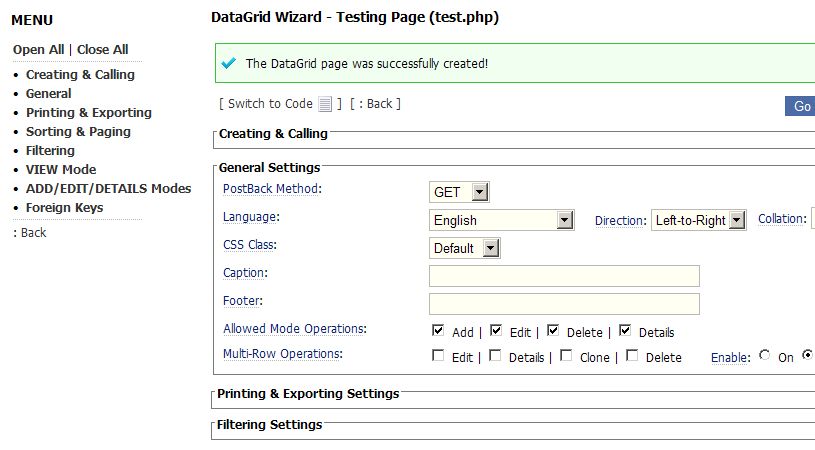Screen dimensions: 815x450
Task: Click the Go button
Action: (800, 106)
